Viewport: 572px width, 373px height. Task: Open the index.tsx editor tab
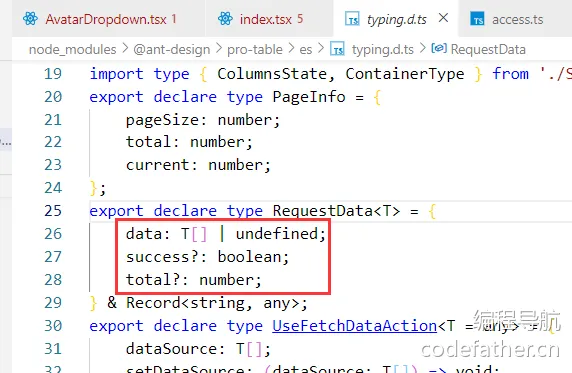click(269, 19)
